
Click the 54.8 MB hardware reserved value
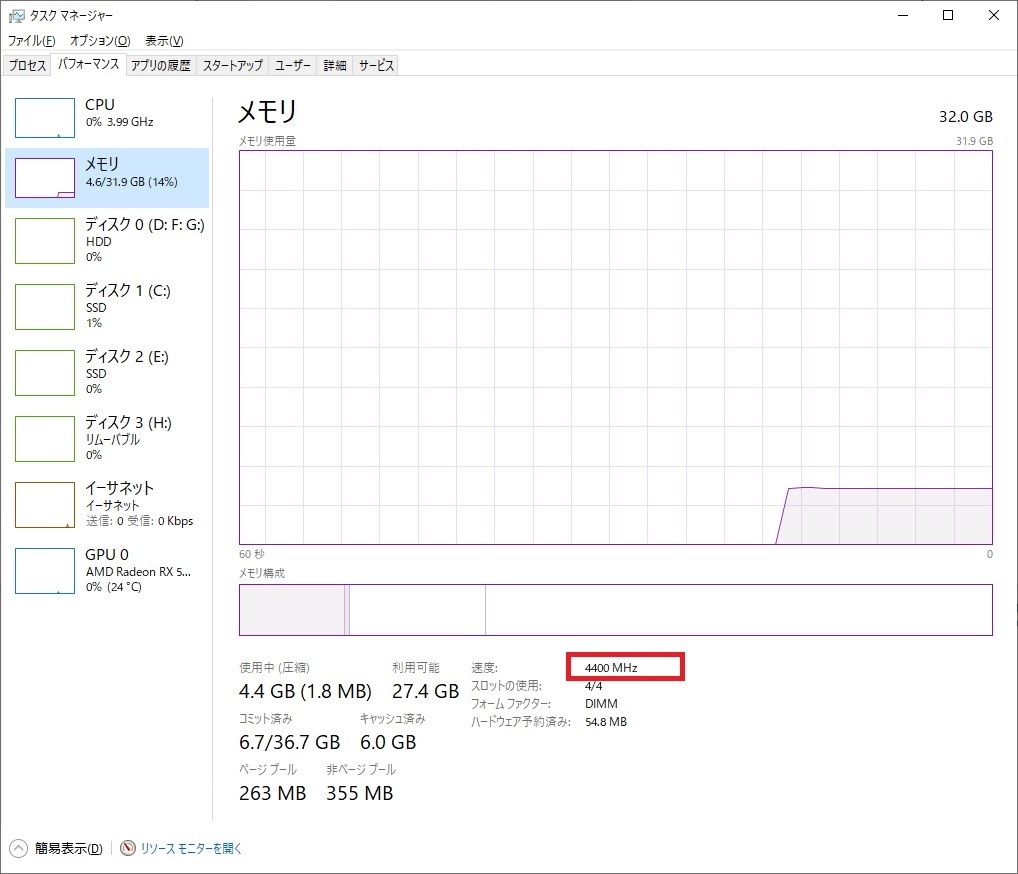606,722
